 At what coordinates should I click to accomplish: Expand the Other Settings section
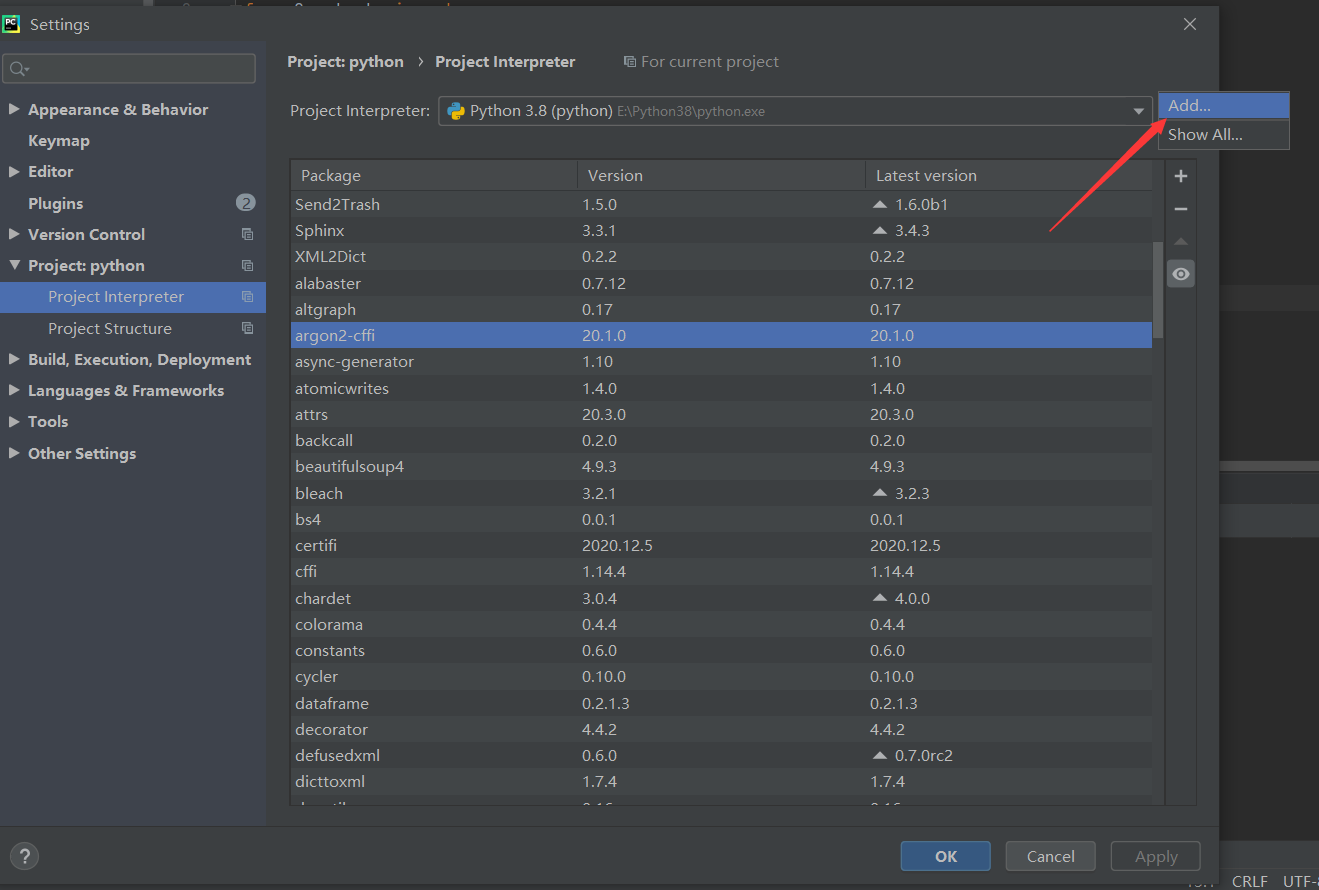coord(14,453)
